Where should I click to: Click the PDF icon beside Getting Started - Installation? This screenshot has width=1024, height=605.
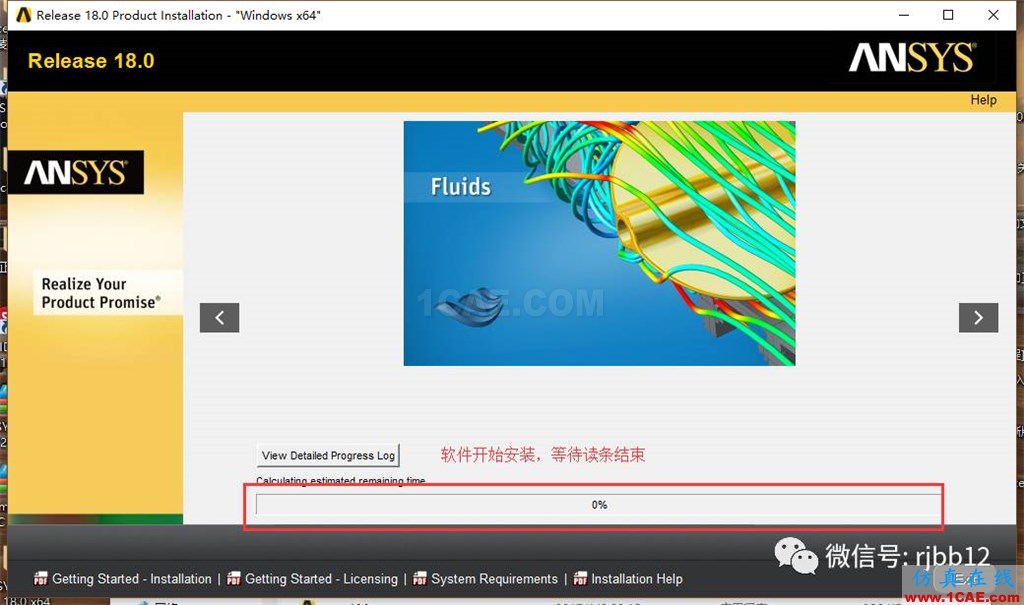pos(40,578)
